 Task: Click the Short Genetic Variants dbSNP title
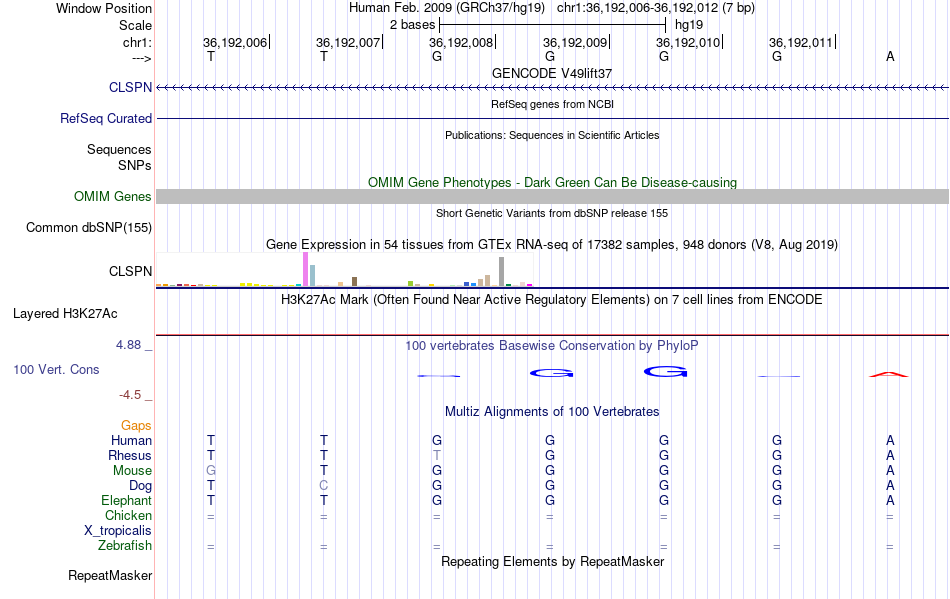tap(552, 213)
